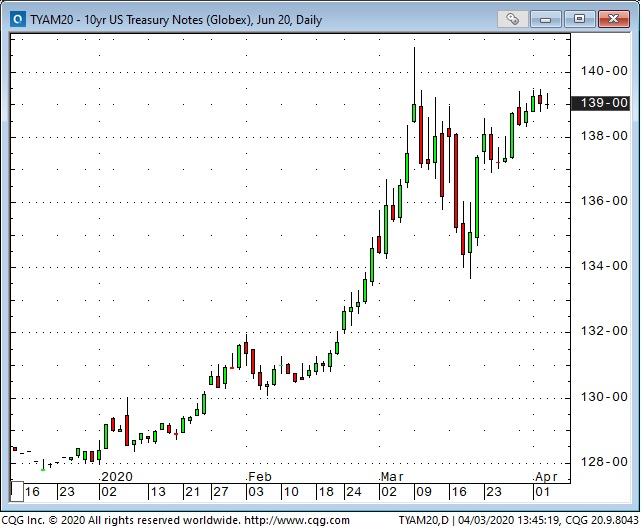This screenshot has width=642, height=528.
Task: Click the 138-00 price axis label
Action: click(604, 136)
